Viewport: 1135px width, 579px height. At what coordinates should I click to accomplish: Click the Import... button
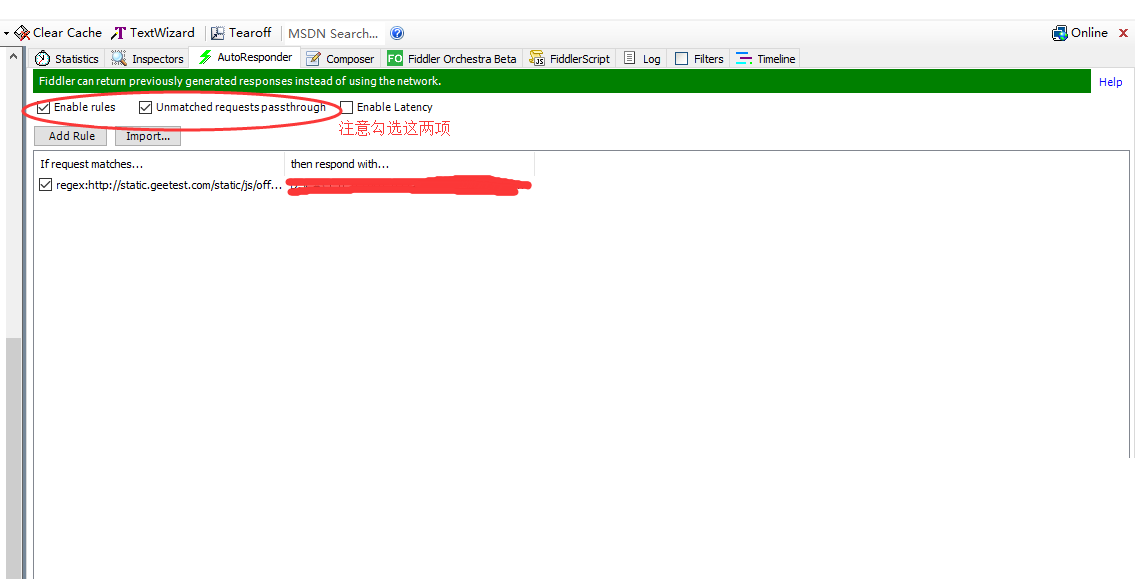148,136
